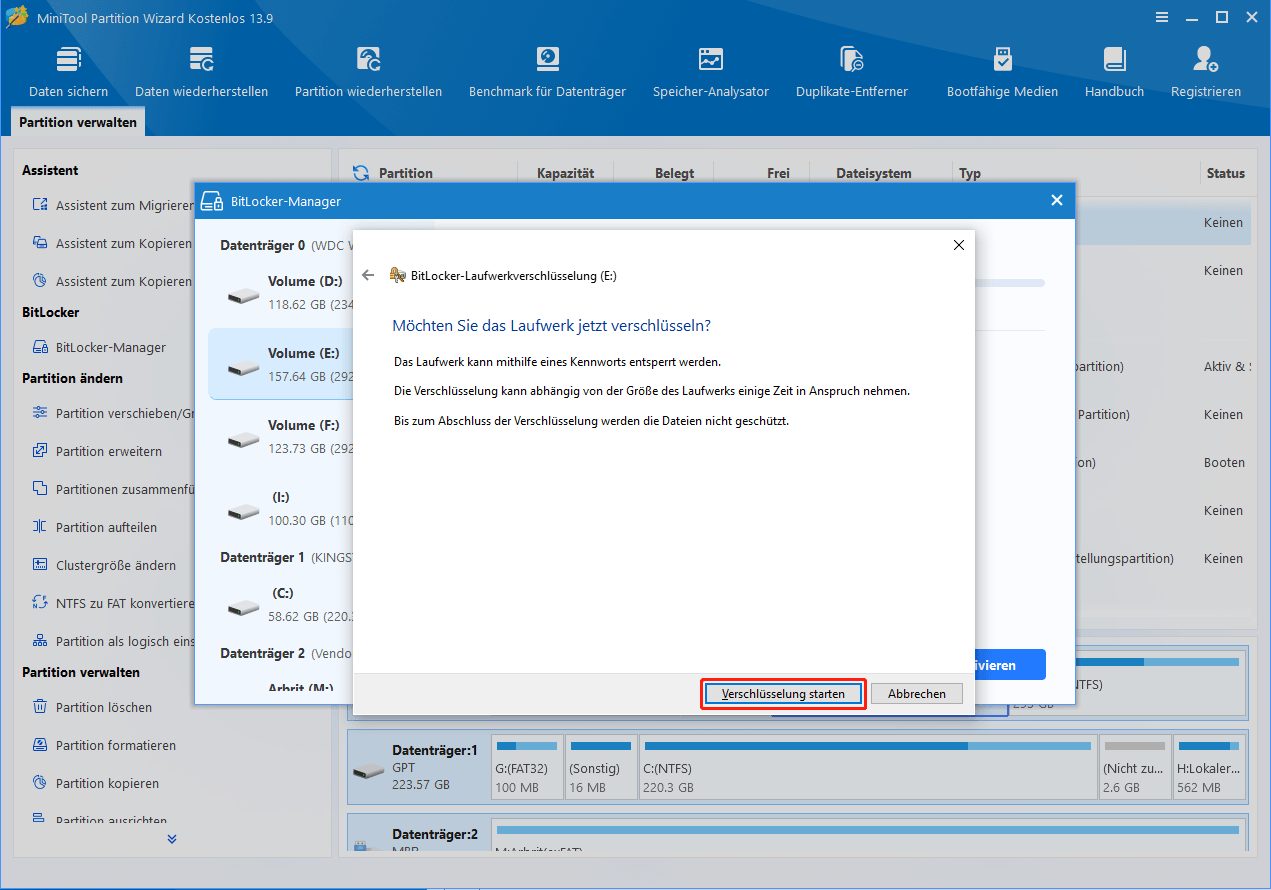Open Daten sichern backup tool
This screenshot has width=1271, height=890.
coord(68,72)
